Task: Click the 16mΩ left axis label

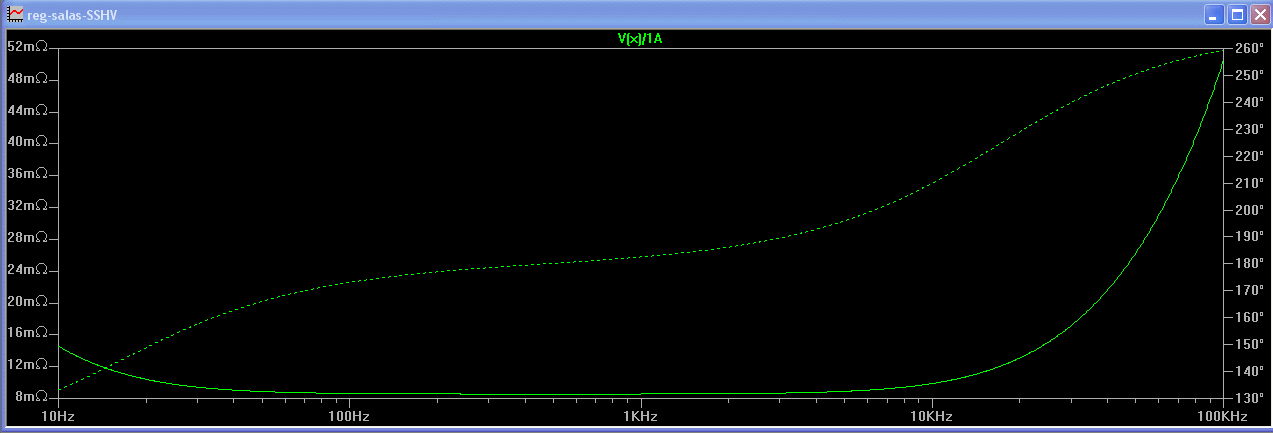Action: 26,333
